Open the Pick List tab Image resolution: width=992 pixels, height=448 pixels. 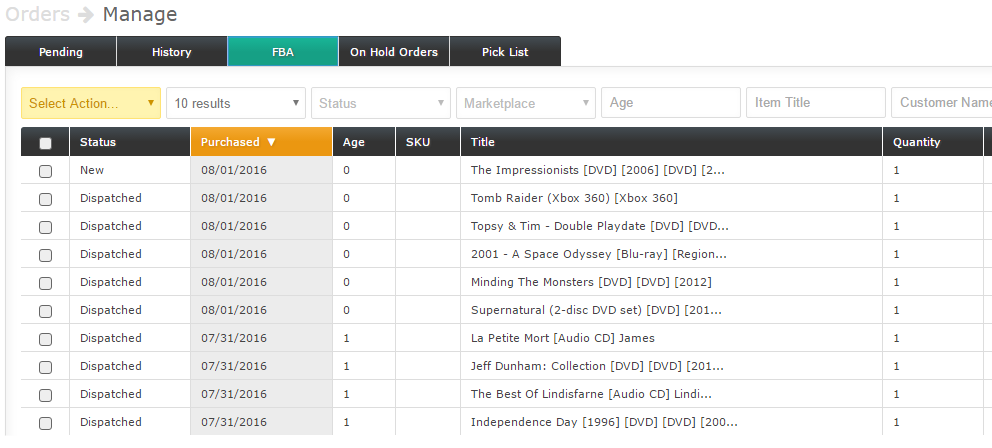pyautogui.click(x=505, y=52)
